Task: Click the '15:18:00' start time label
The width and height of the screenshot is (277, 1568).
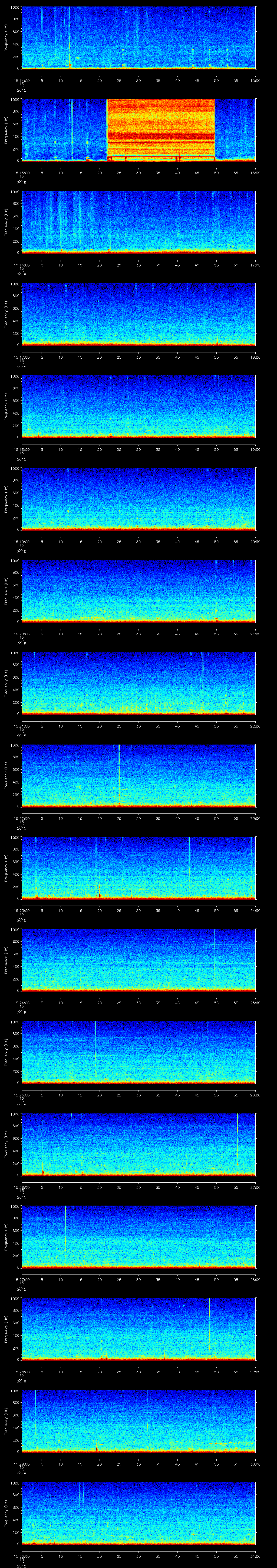Action: (21, 449)
